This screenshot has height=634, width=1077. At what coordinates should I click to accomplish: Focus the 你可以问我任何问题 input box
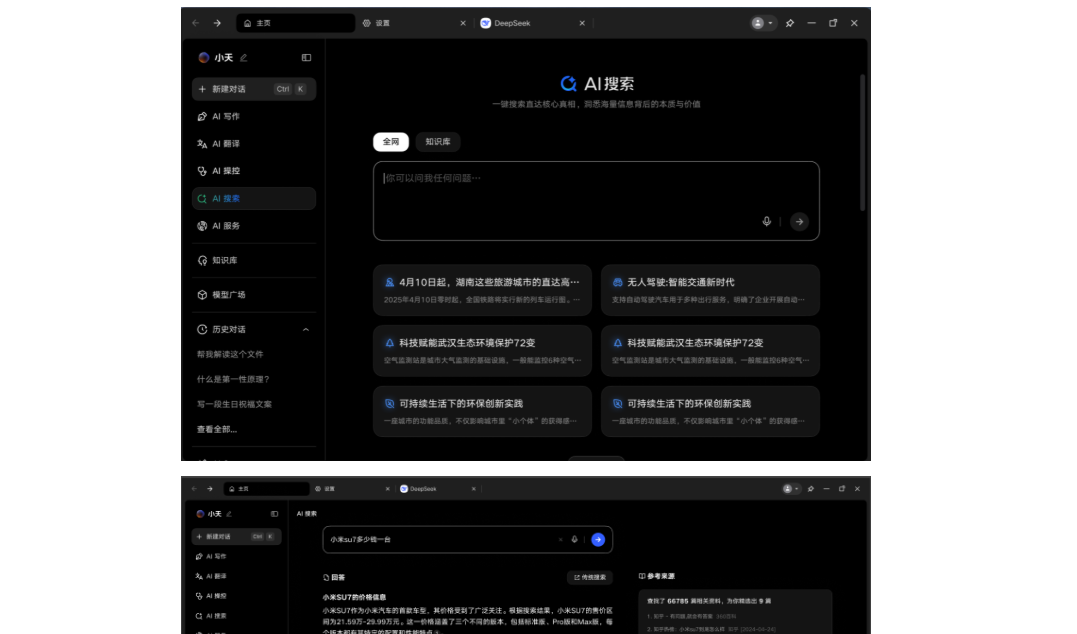tap(596, 201)
